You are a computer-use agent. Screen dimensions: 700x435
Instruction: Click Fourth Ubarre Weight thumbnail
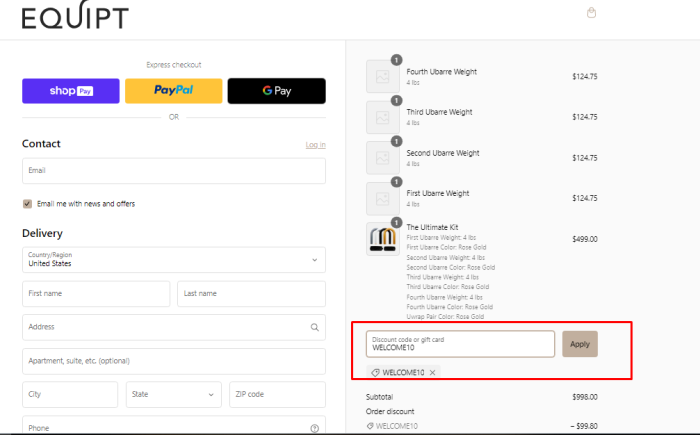[x=383, y=76]
